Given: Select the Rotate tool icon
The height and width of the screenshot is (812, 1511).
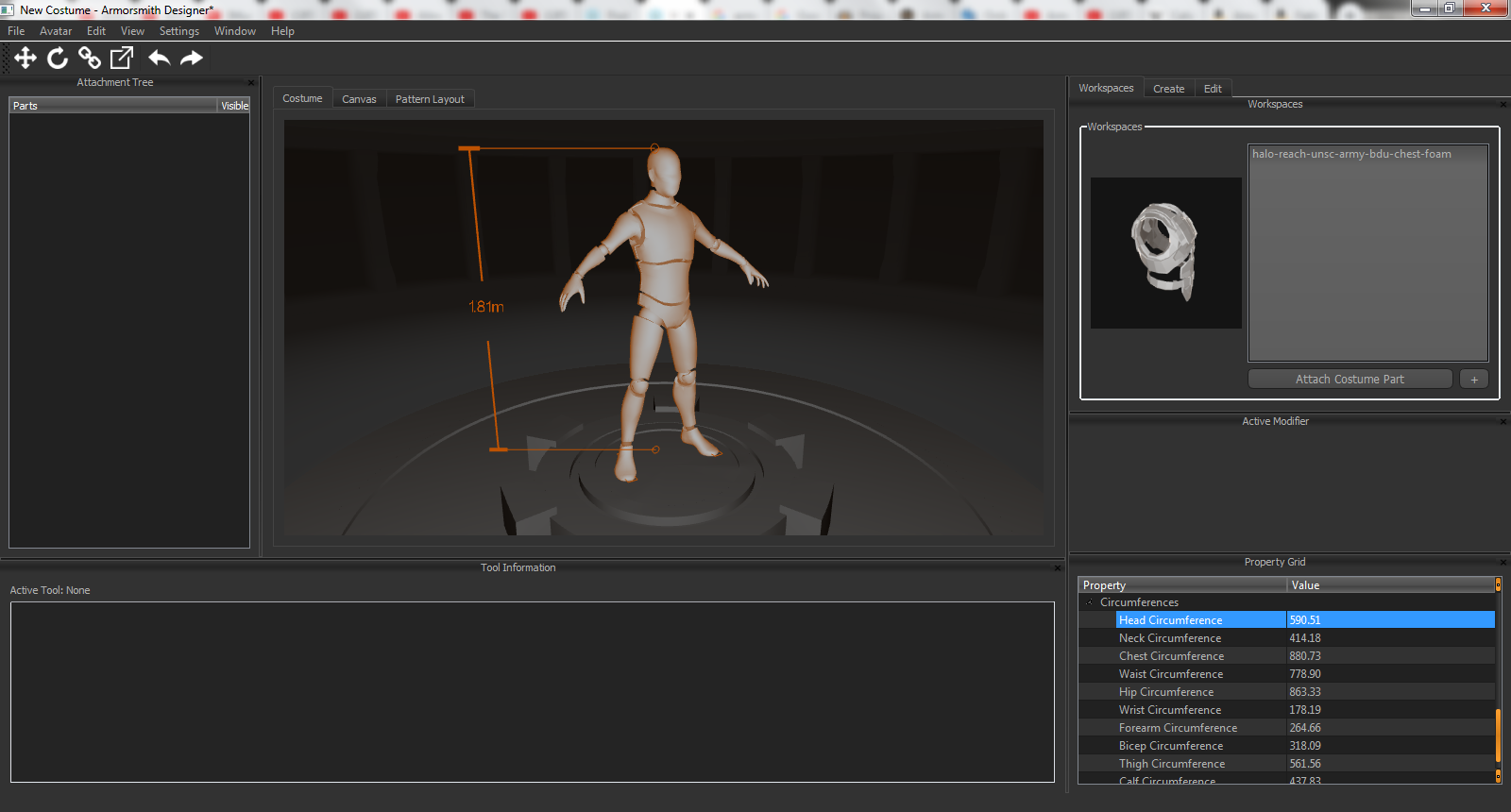Looking at the screenshot, I should pyautogui.click(x=58, y=59).
